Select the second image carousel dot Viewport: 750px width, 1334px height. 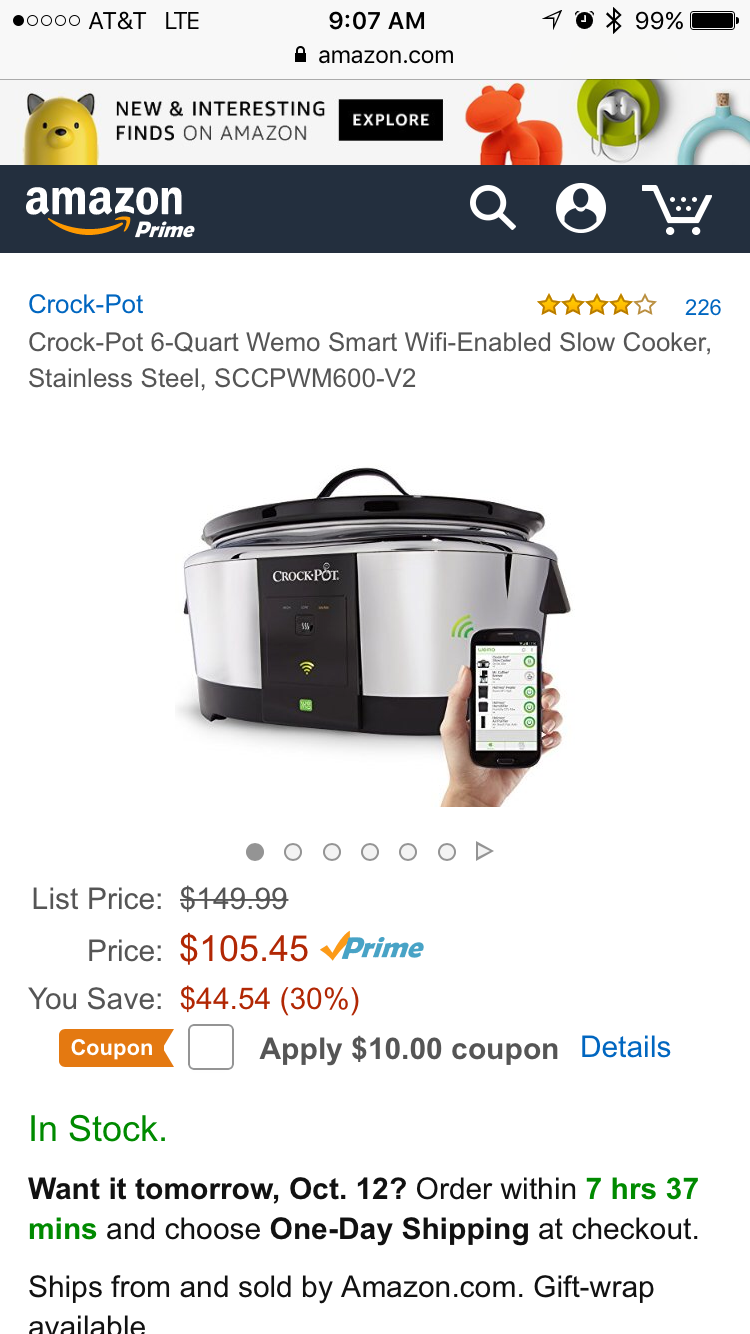tap(293, 852)
